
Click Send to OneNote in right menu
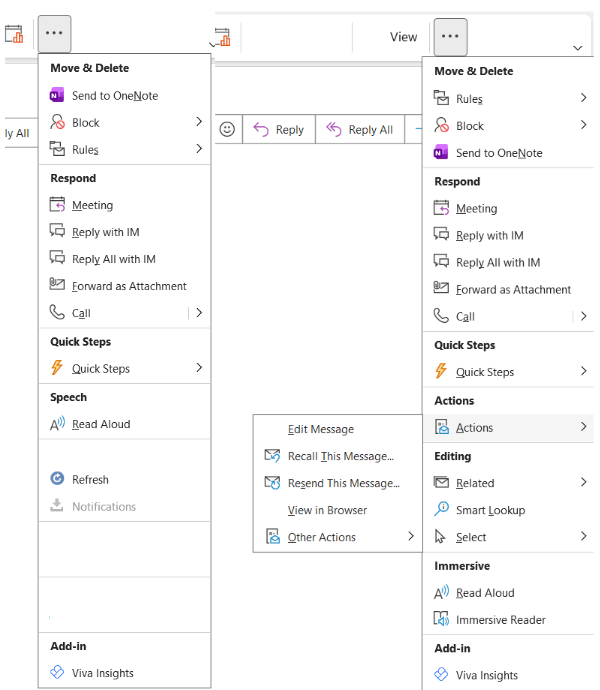click(x=508, y=153)
